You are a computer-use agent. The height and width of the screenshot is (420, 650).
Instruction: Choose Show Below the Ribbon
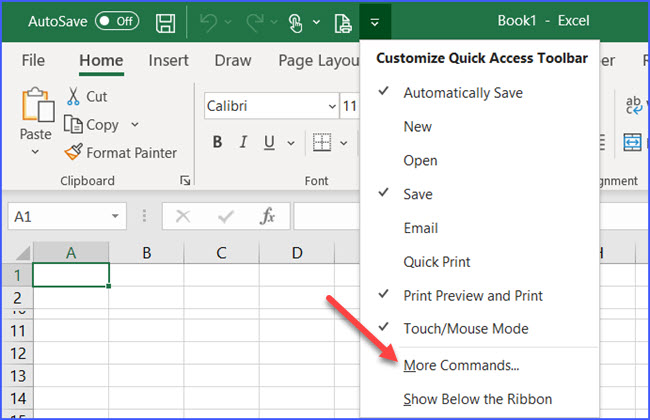click(x=480, y=399)
